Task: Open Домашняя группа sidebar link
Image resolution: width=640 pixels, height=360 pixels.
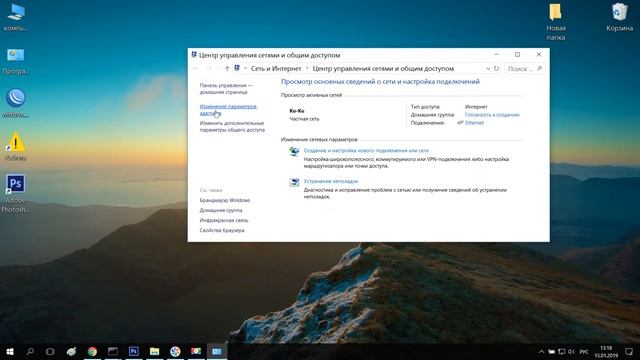Action: [x=221, y=210]
